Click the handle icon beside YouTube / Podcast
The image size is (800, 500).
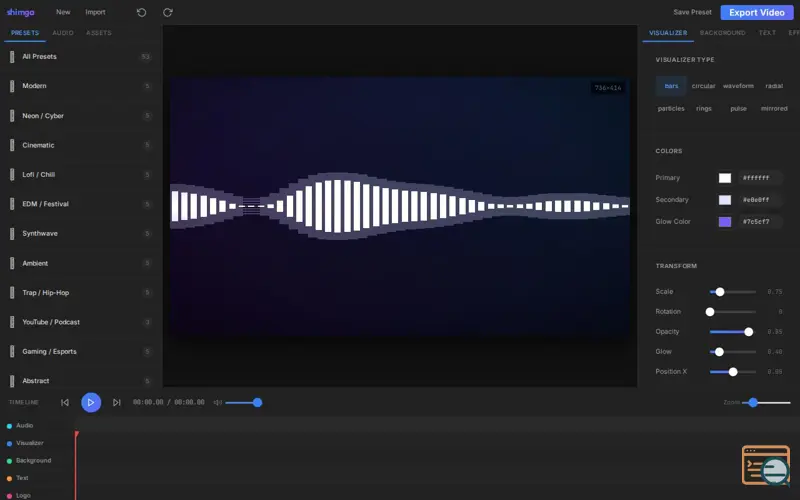point(12,322)
